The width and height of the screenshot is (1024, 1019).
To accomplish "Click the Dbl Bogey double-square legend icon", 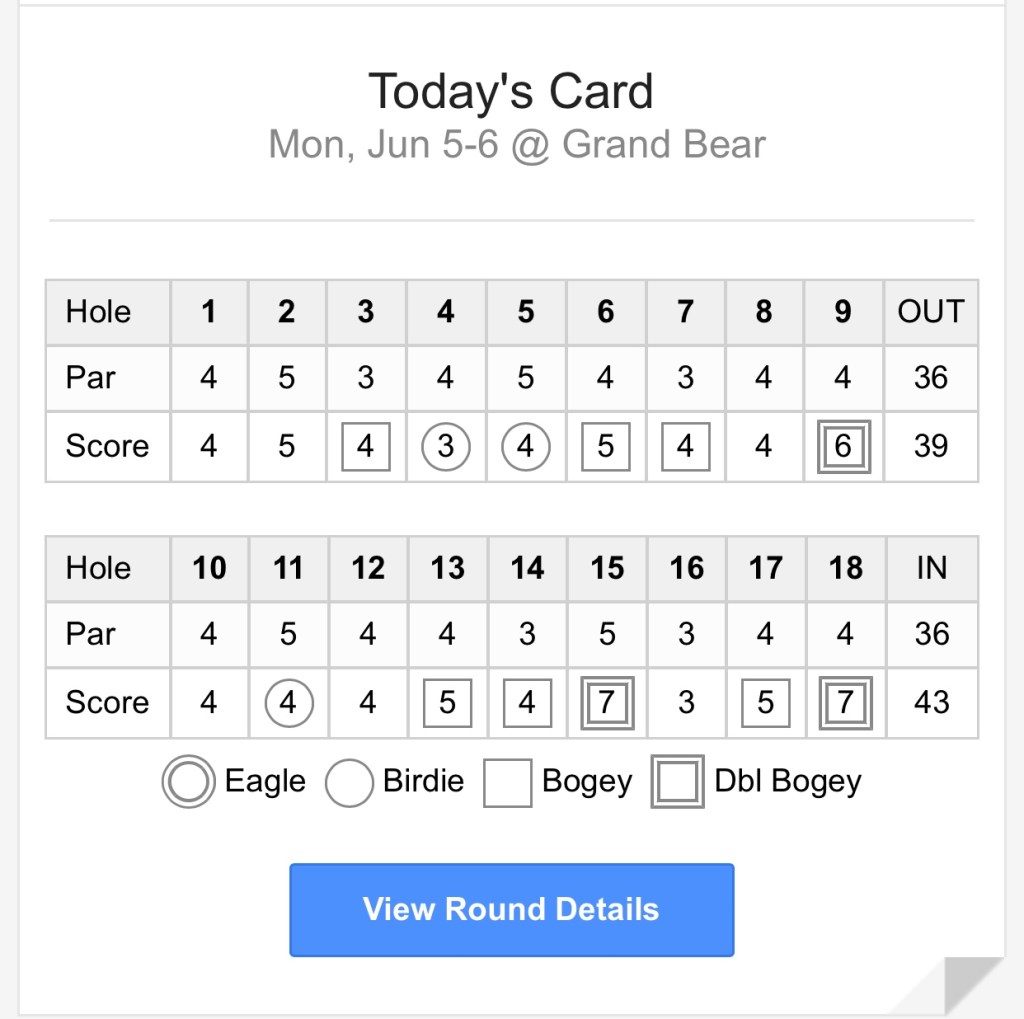I will point(677,782).
